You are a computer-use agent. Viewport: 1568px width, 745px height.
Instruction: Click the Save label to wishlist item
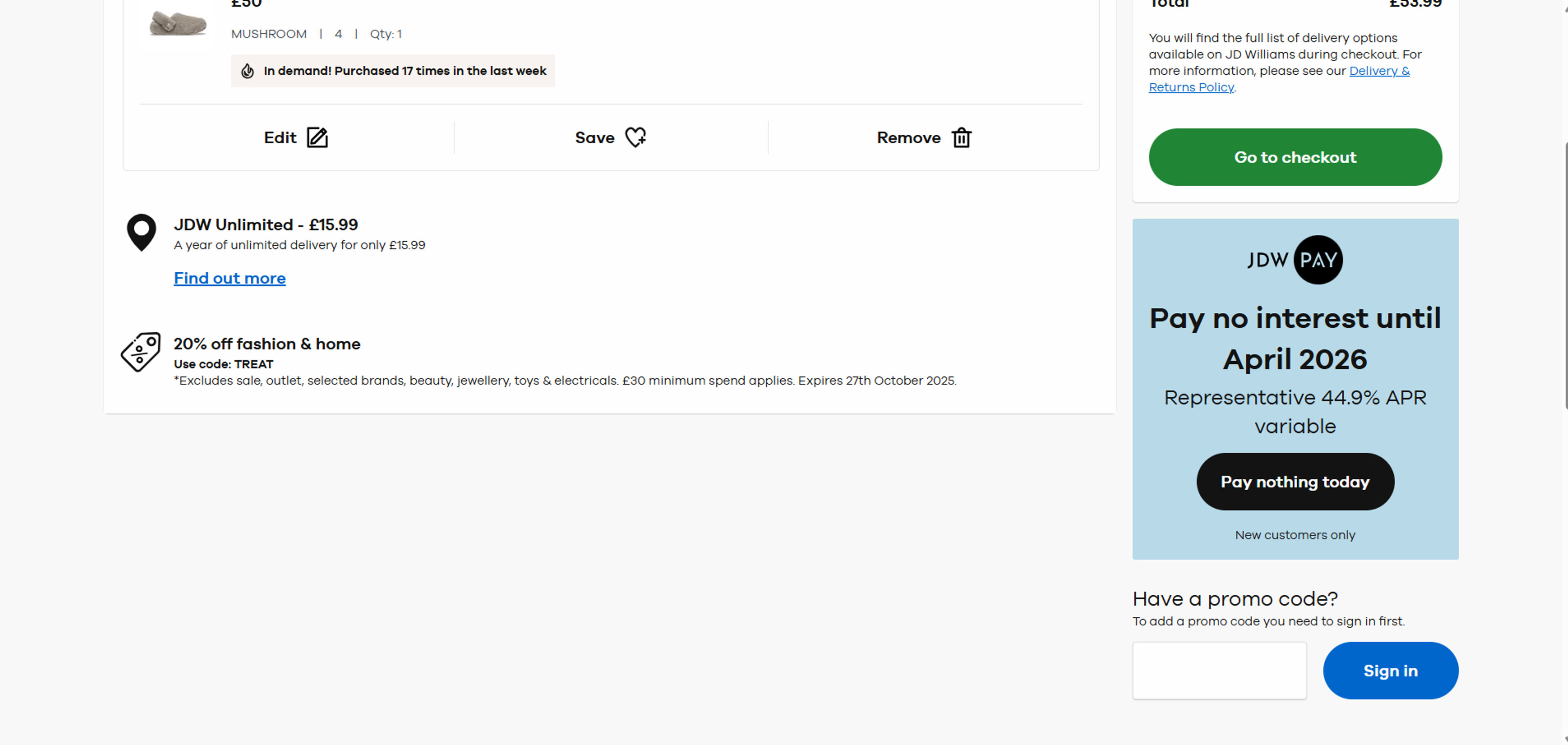click(x=594, y=138)
